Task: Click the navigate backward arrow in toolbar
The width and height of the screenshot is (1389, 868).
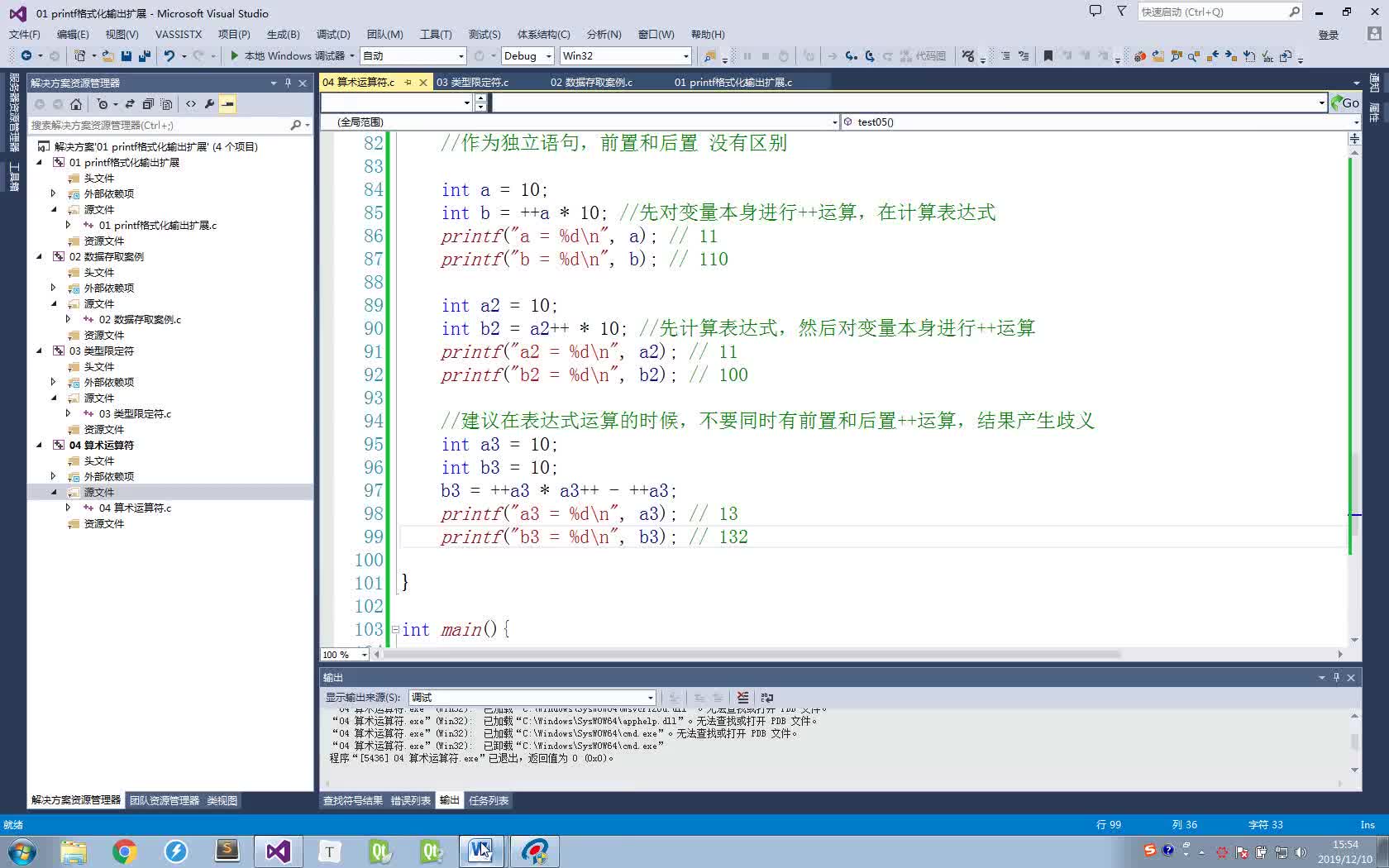Action: [x=26, y=55]
